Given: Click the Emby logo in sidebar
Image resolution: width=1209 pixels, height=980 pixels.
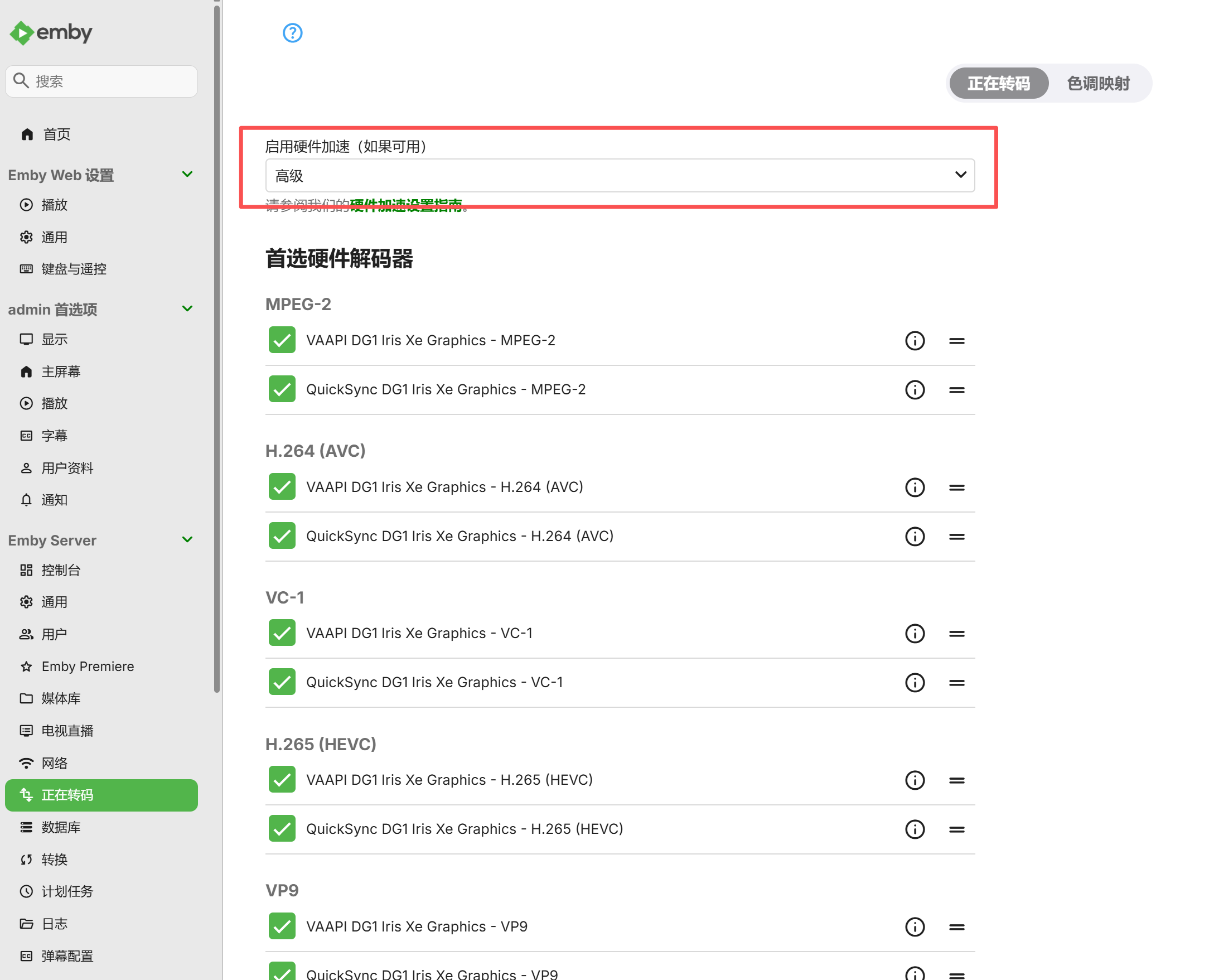Looking at the screenshot, I should pos(51,33).
